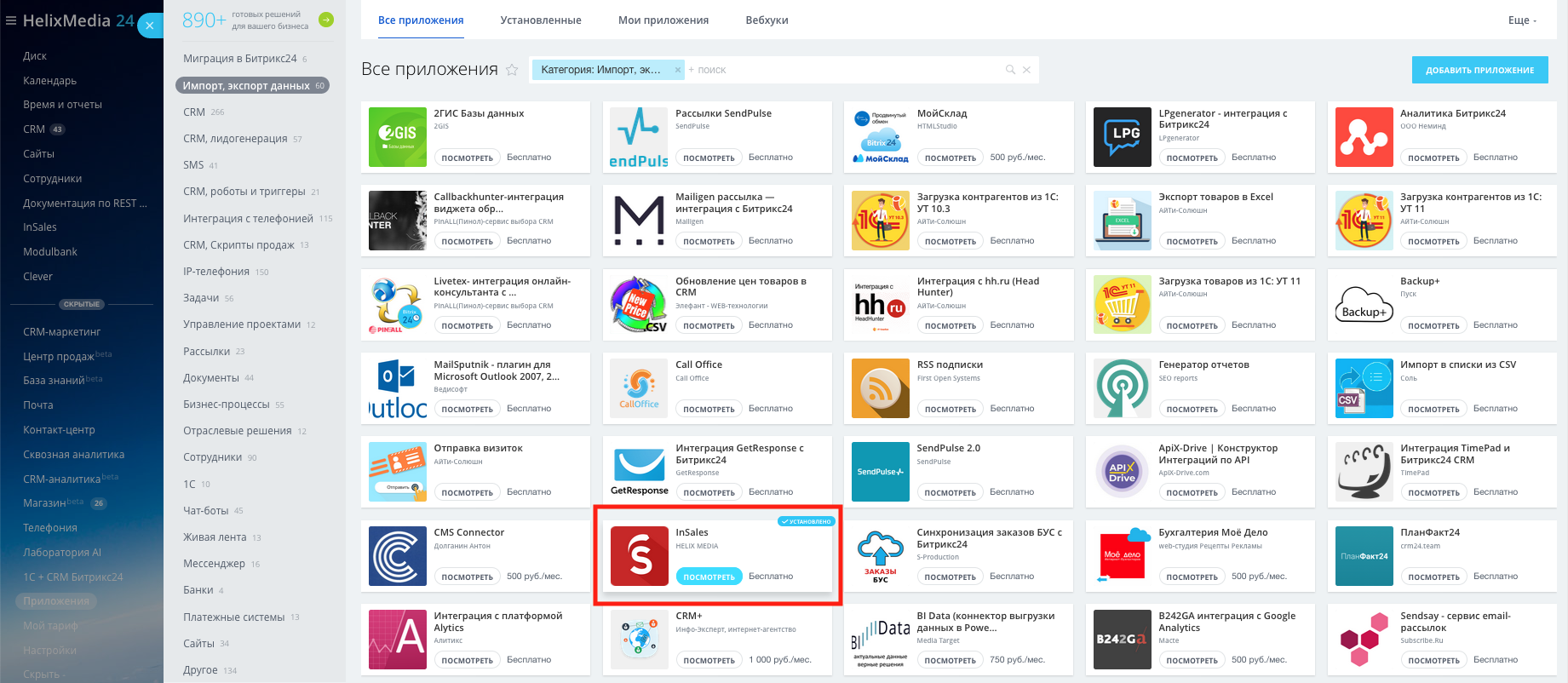The image size is (1568, 683).
Task: Remove the Категория: Импорт filter tag
Action: click(678, 70)
